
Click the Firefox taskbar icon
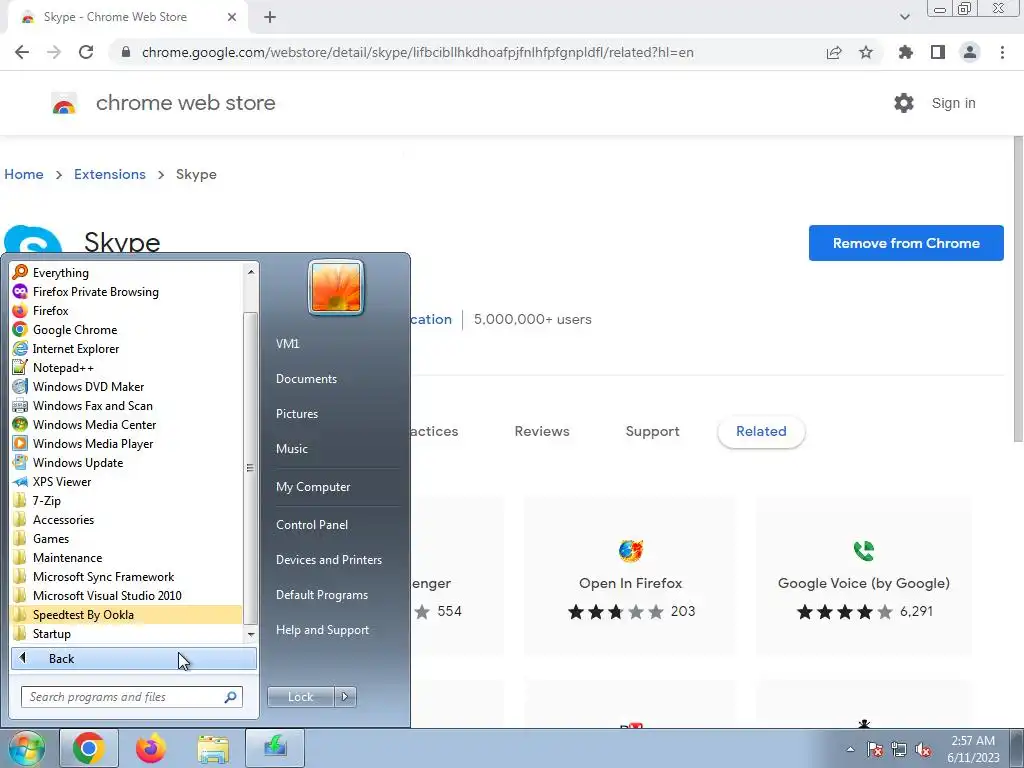tap(151, 748)
